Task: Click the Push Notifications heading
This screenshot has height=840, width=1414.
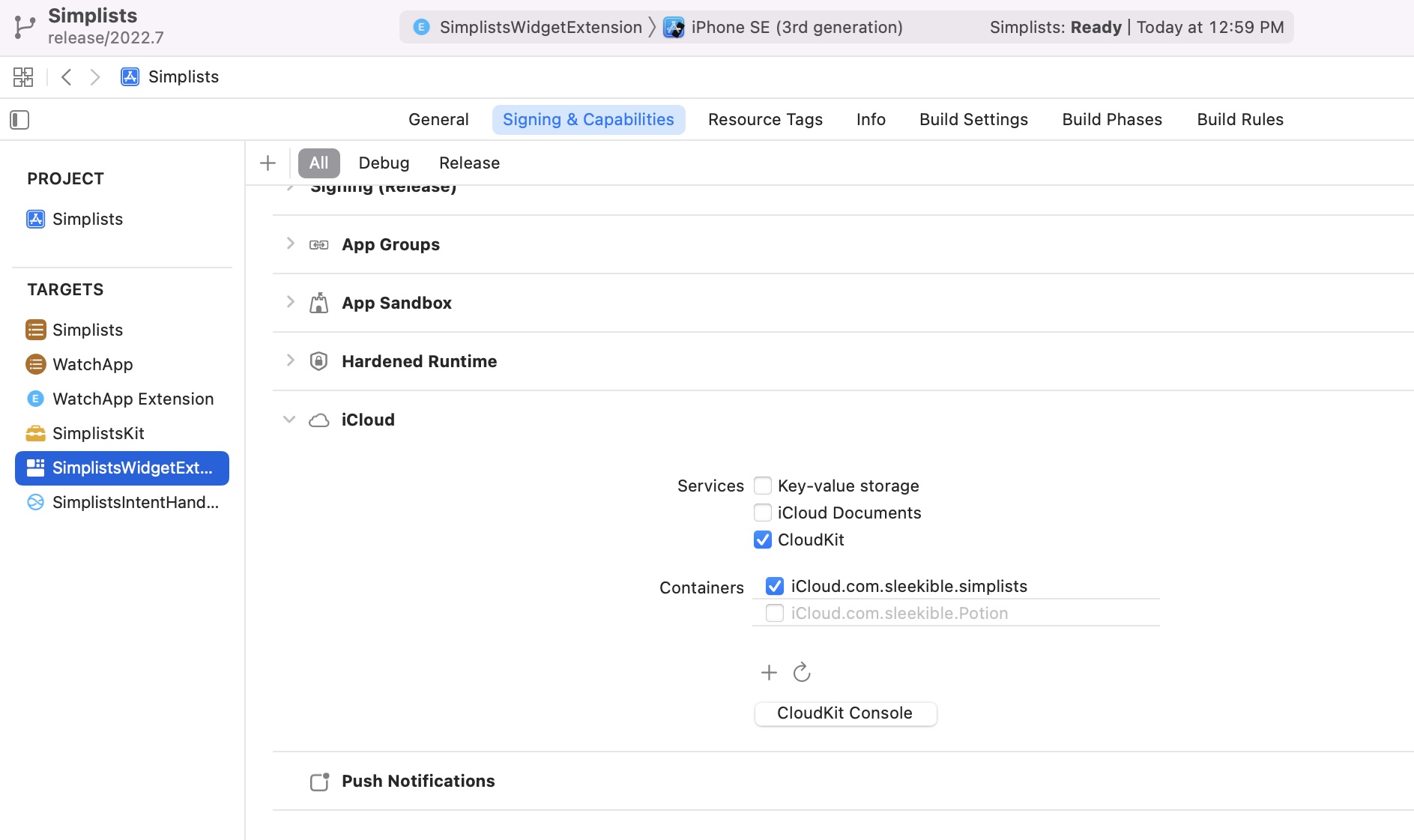Action: 418,781
